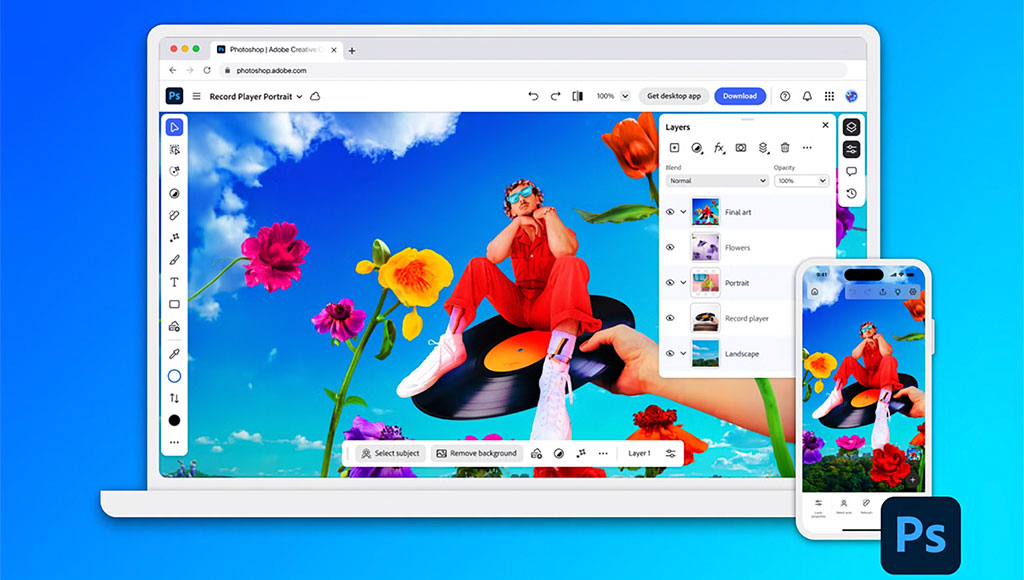The height and width of the screenshot is (580, 1024).
Task: Open adjustment layer dropdown in Layers panel
Action: 697,148
